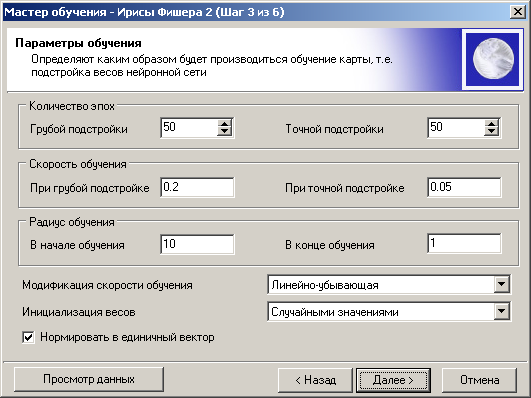Click the 'Грубой подстройки' label text
Viewport: 531px width, 398px height.
pyautogui.click(x=79, y=129)
